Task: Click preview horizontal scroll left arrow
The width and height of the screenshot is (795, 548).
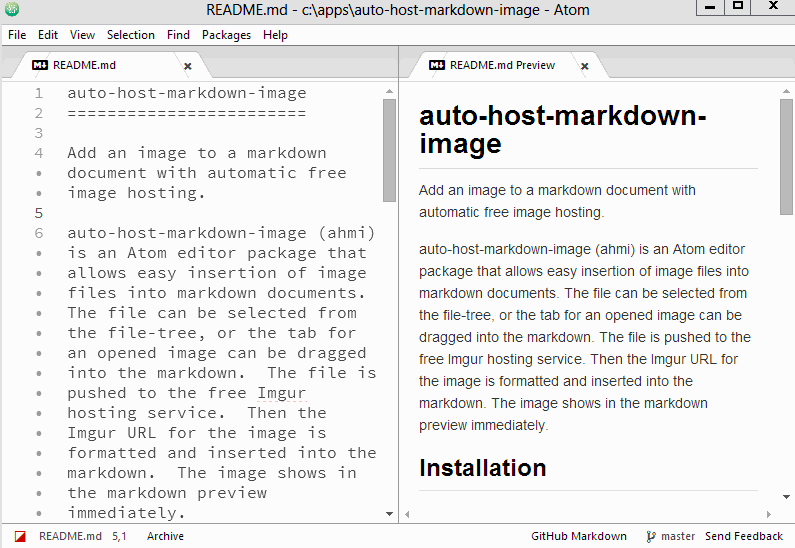Action: (x=407, y=515)
